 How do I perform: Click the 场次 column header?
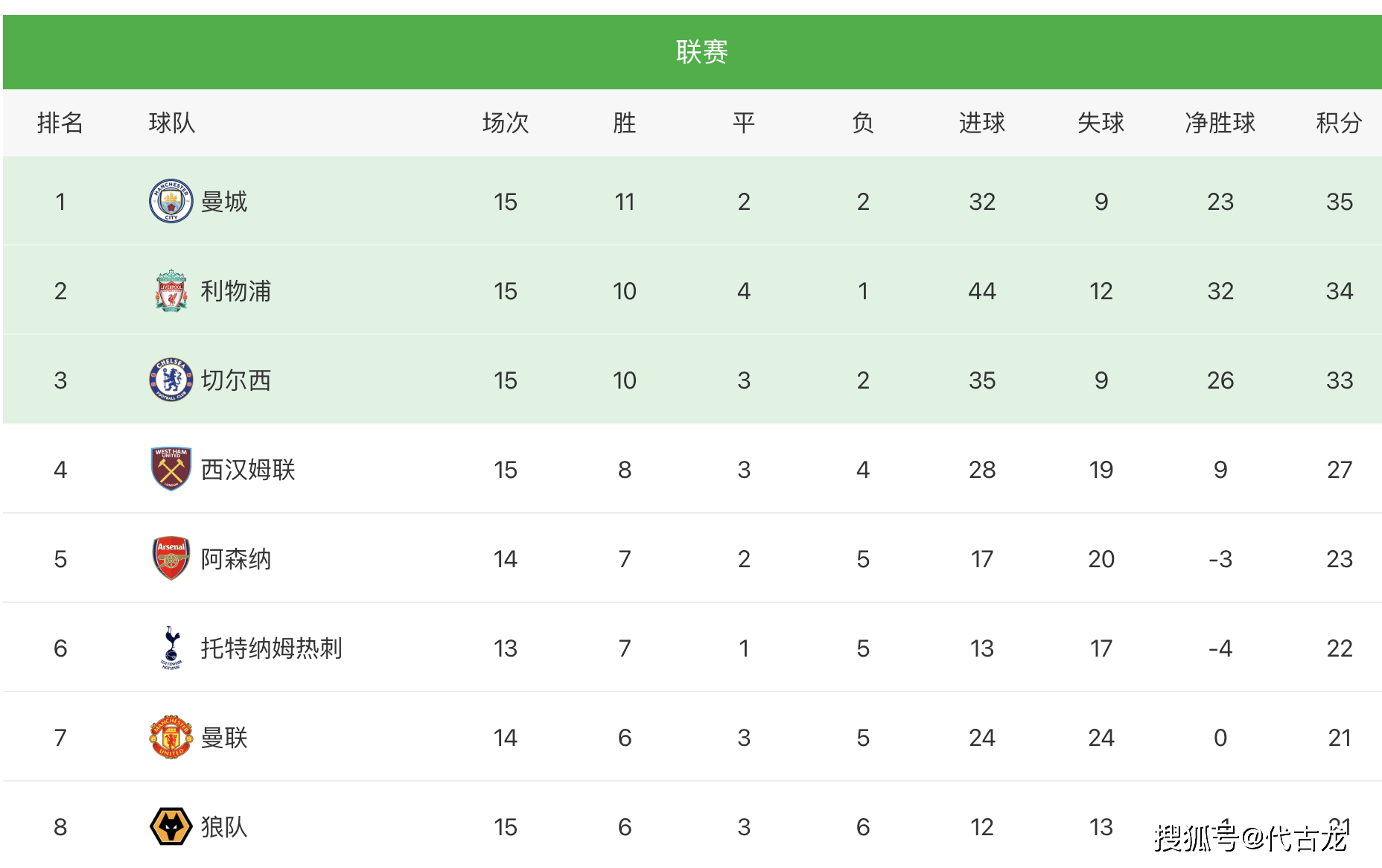[x=505, y=123]
